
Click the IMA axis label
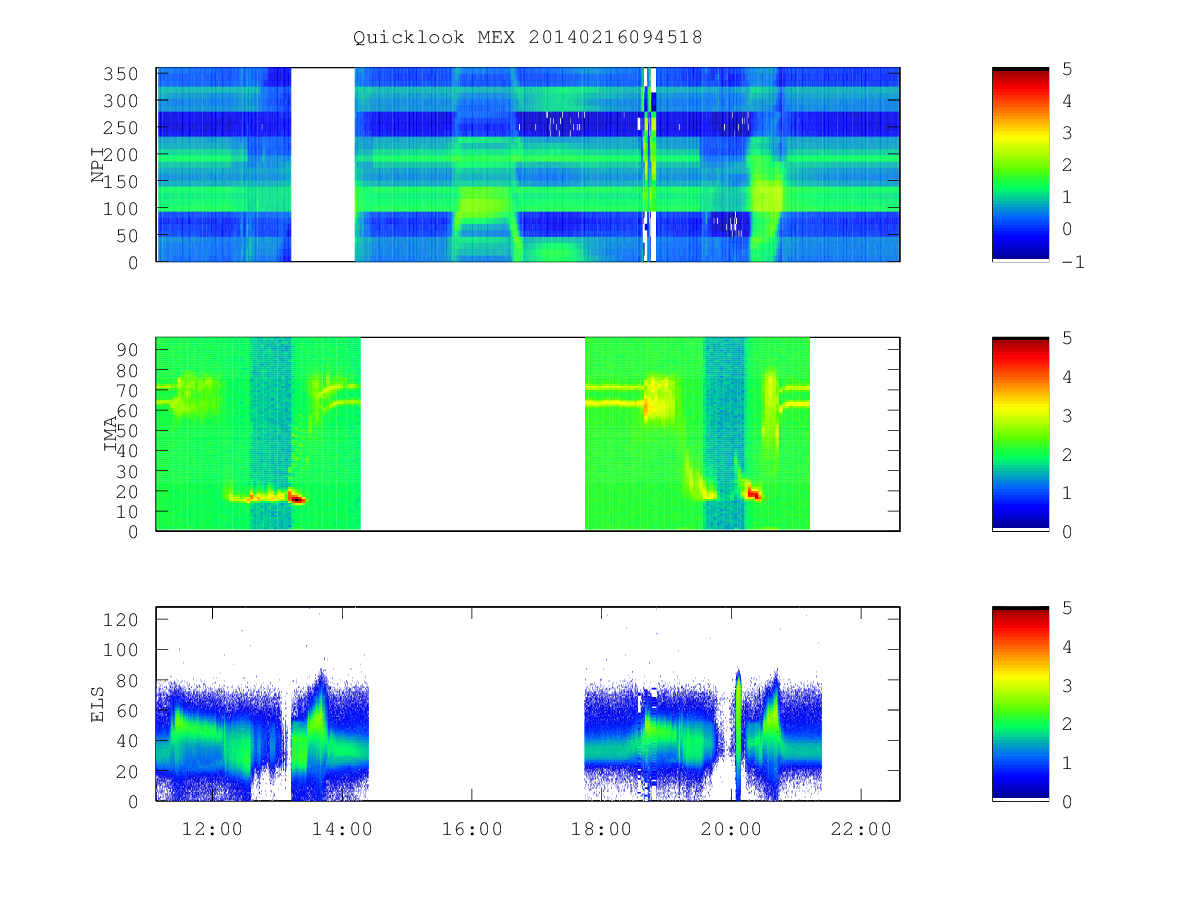[113, 434]
